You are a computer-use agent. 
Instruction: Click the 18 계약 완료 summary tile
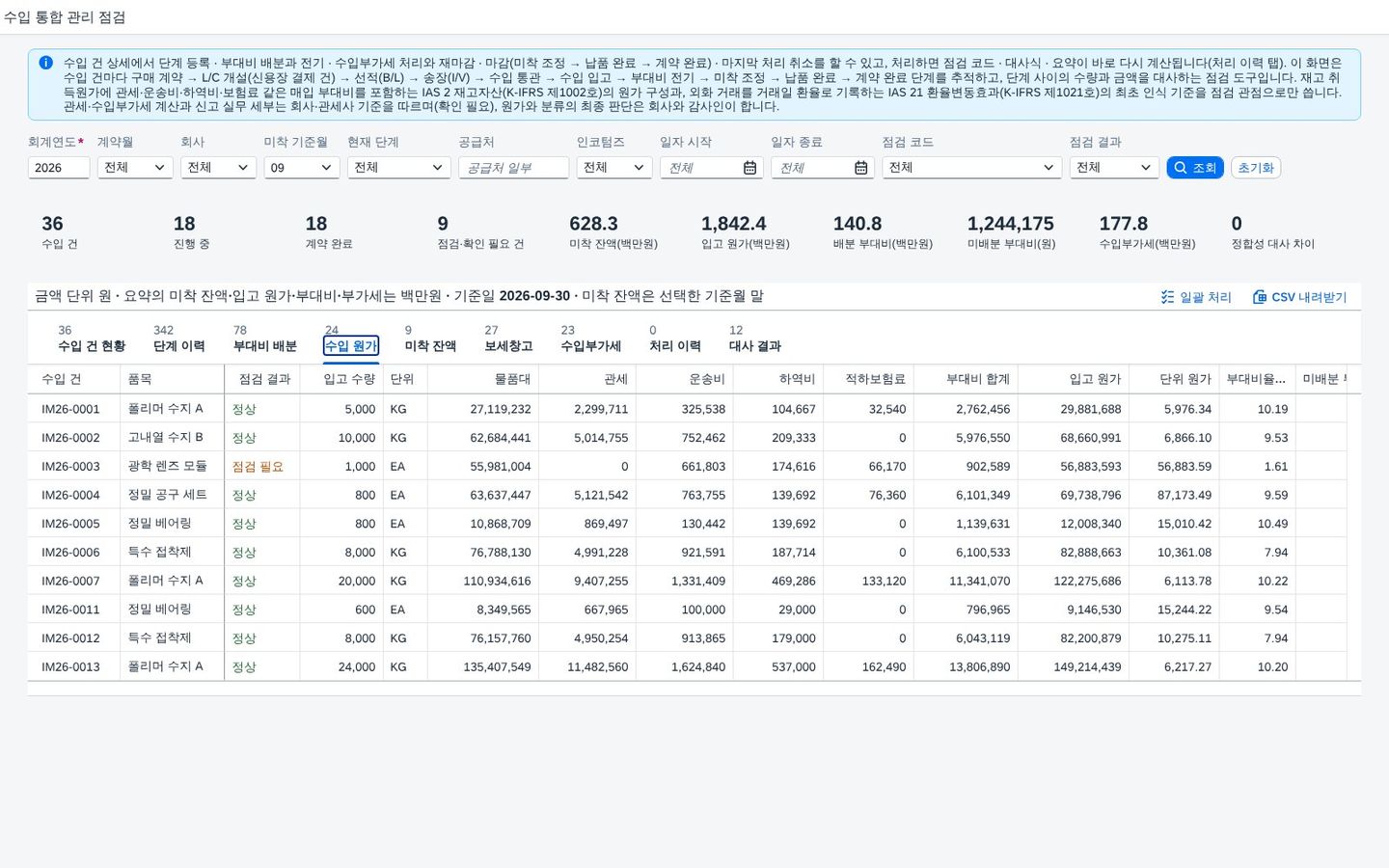click(328, 232)
